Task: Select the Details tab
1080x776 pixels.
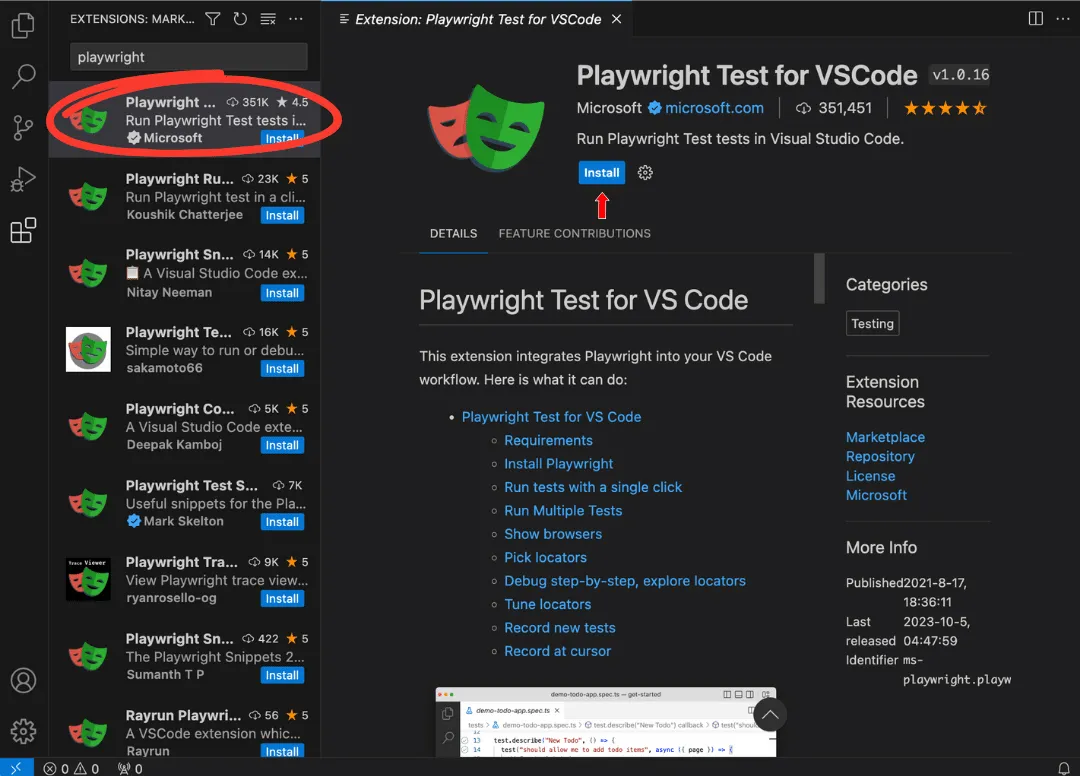Action: [453, 233]
